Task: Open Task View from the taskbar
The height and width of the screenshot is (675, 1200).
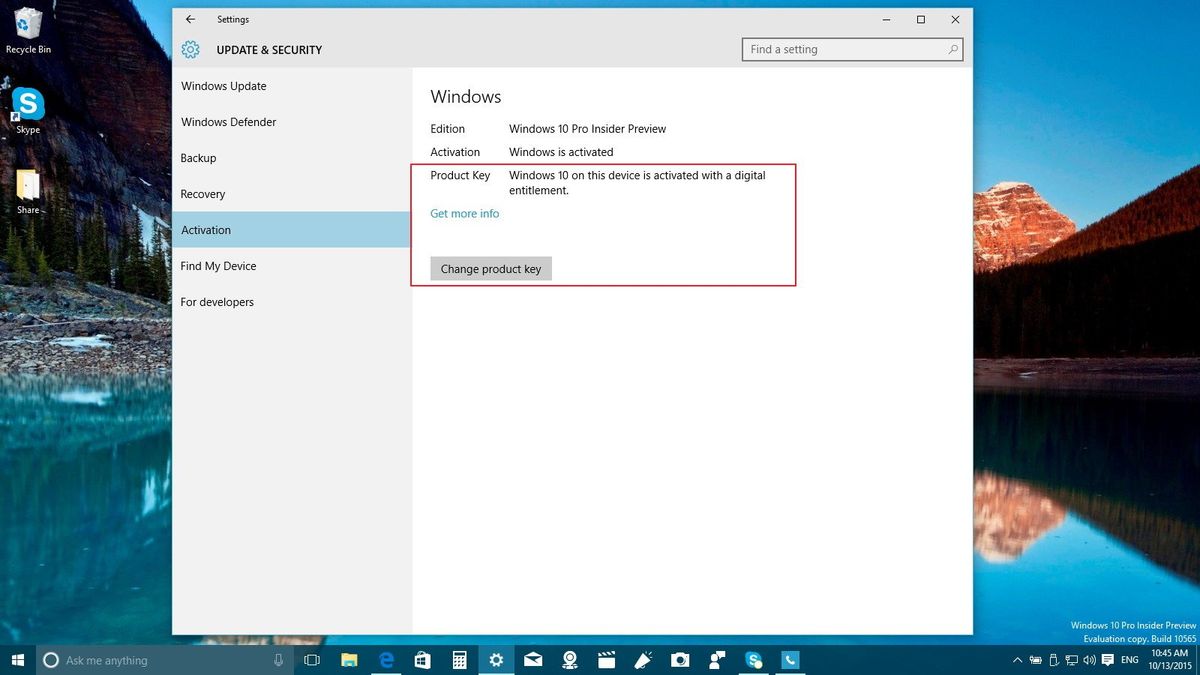Action: coord(312,660)
